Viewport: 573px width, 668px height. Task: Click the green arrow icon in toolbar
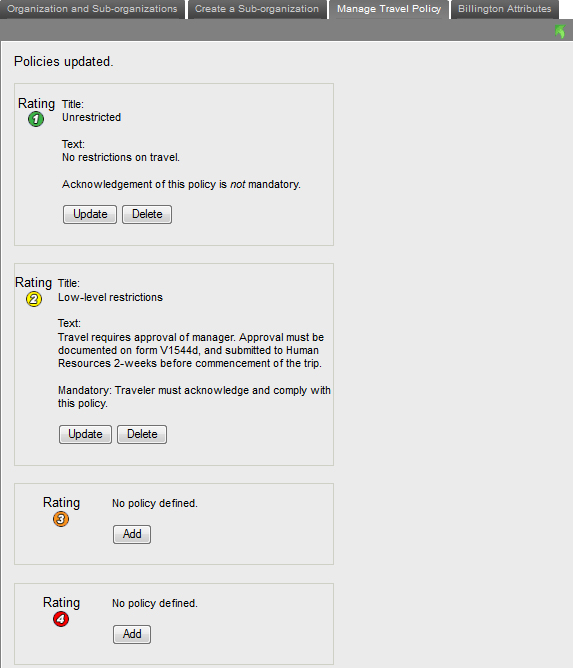coord(560,32)
